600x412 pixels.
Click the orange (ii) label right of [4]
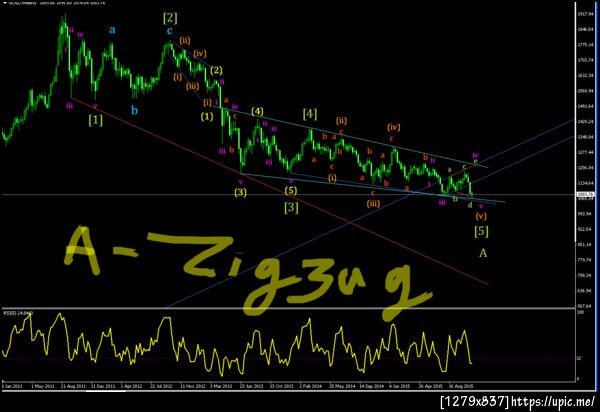(x=341, y=121)
